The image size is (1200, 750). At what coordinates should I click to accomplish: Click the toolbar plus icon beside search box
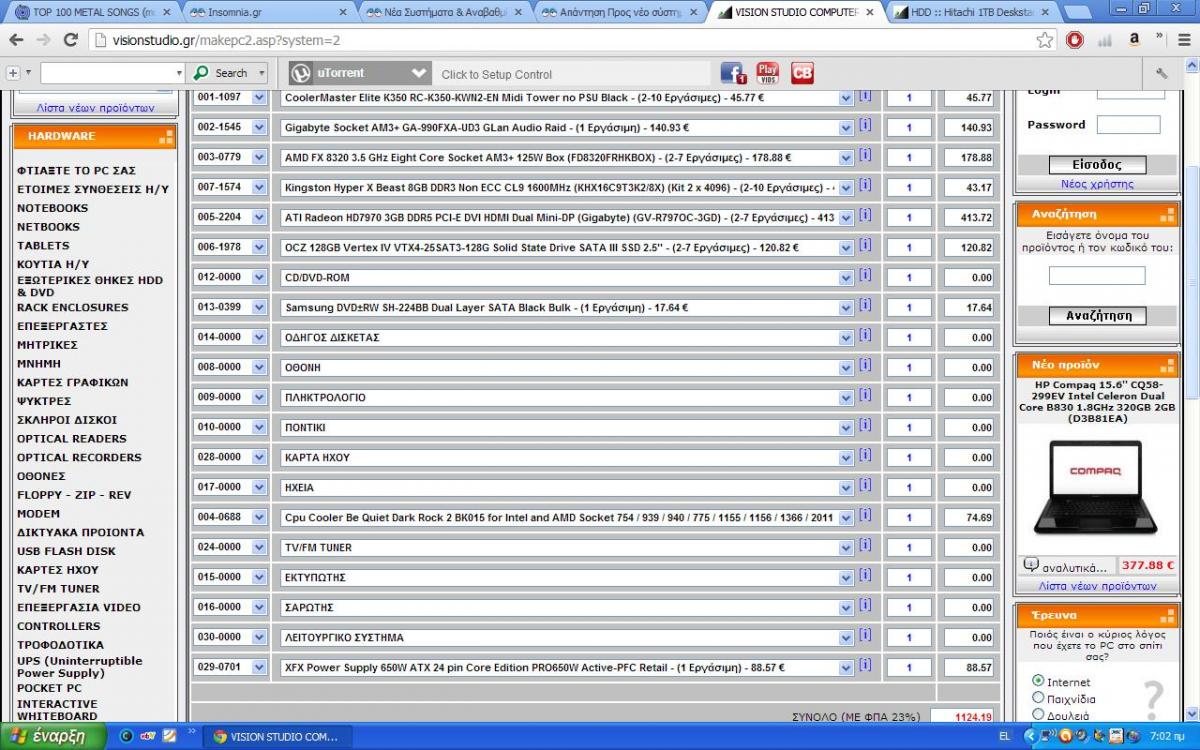pos(13,73)
